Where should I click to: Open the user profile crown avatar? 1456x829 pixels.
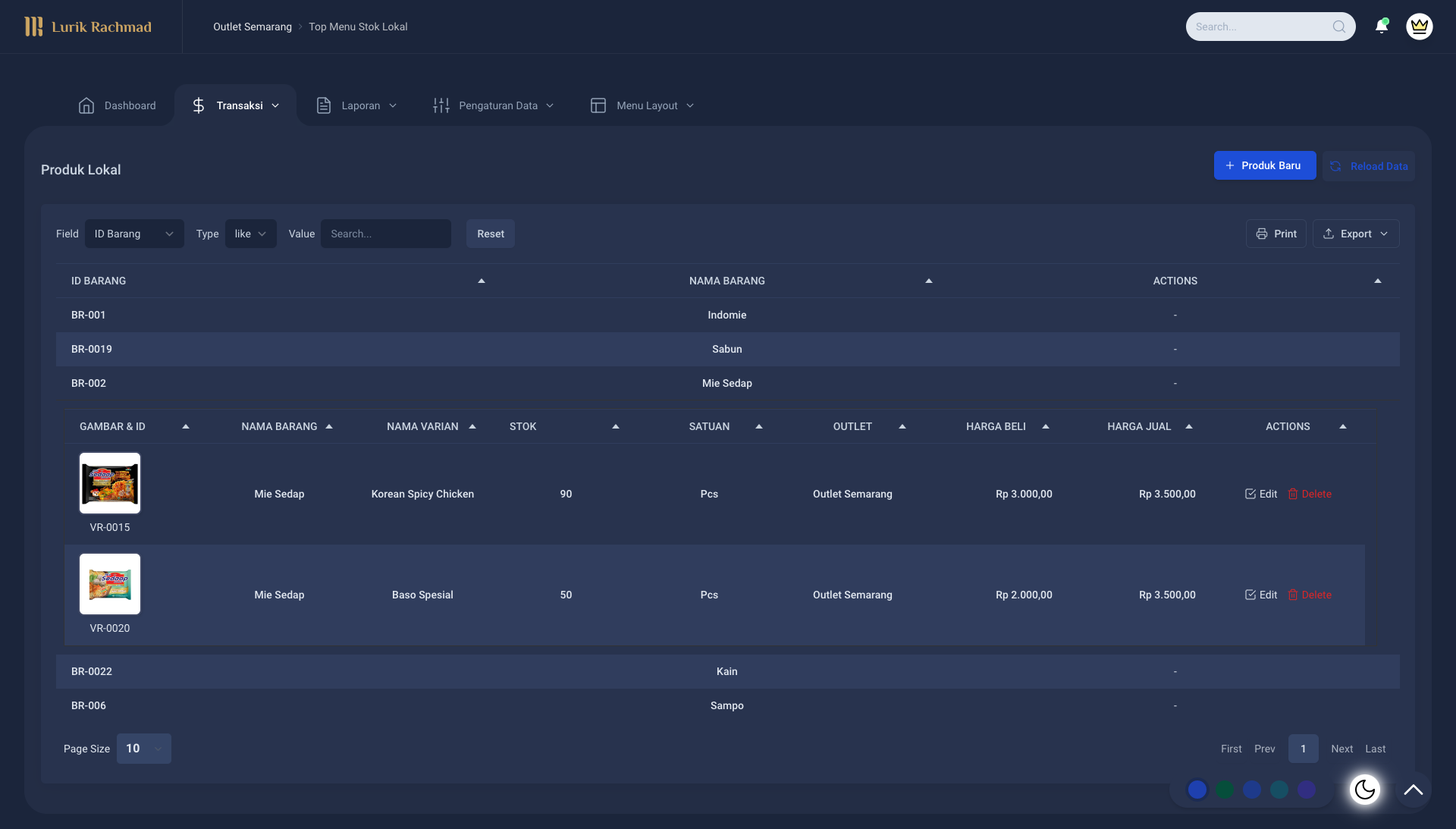pos(1419,27)
